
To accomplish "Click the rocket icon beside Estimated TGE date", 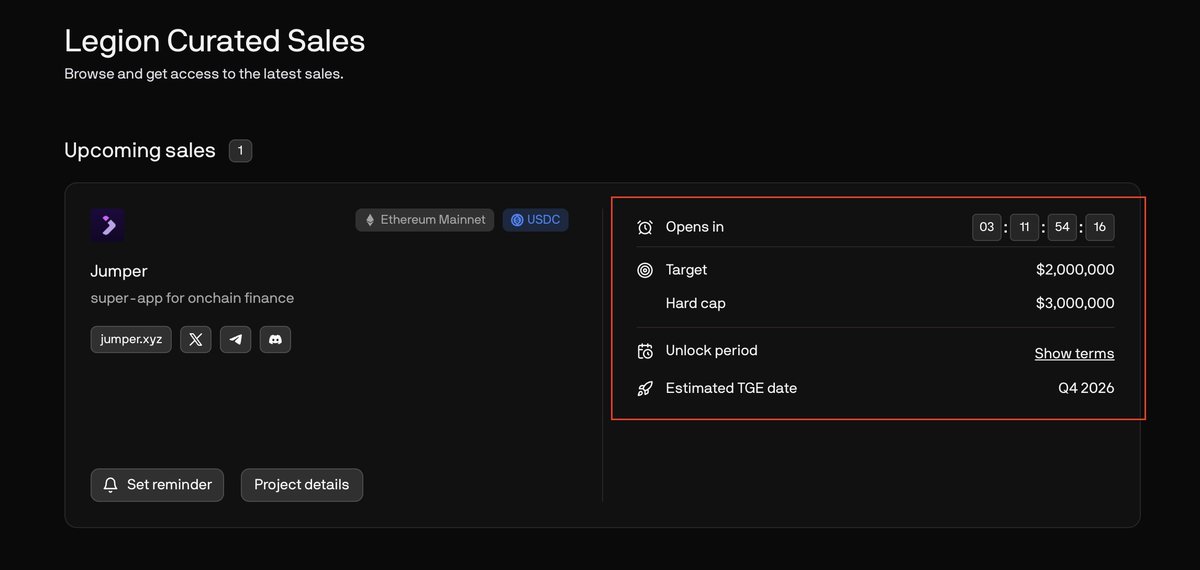I will tap(645, 388).
